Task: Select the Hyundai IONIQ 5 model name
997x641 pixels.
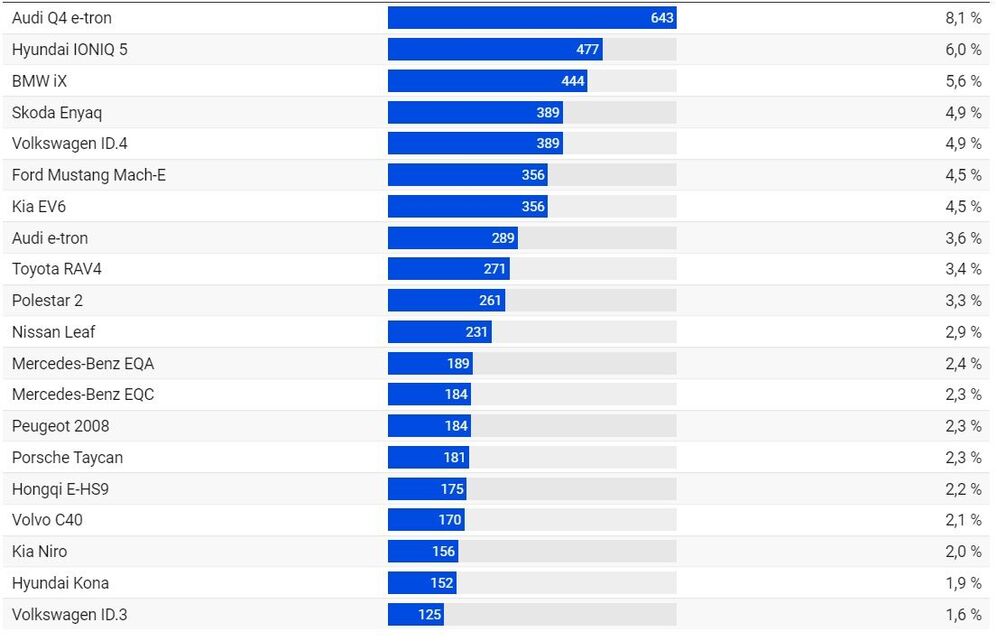Action: click(x=70, y=49)
